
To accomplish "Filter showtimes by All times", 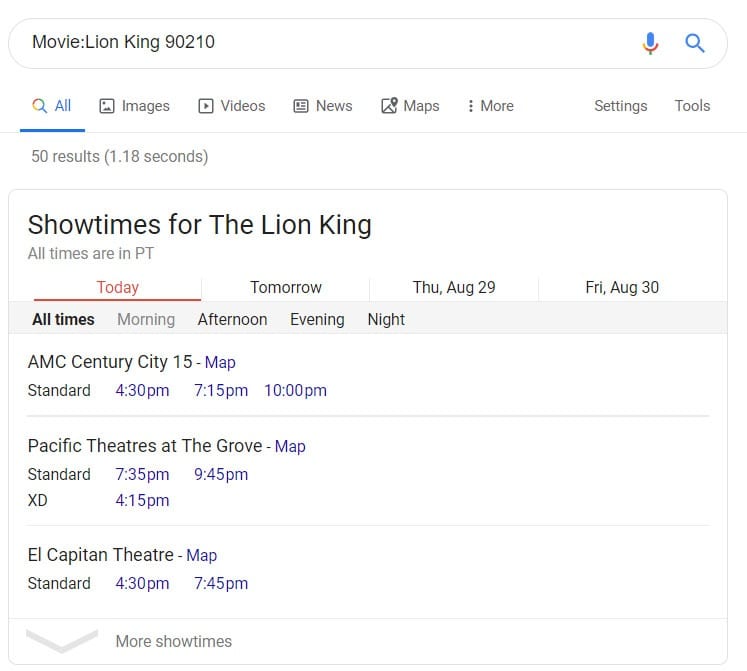I will (x=63, y=319).
